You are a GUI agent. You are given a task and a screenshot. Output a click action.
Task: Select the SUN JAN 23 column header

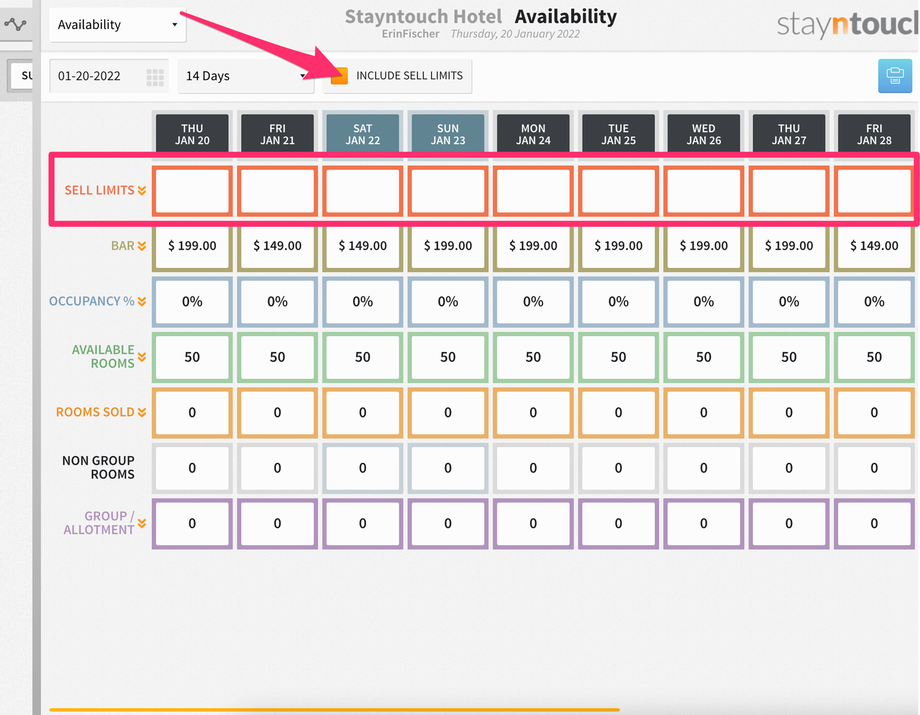448,134
